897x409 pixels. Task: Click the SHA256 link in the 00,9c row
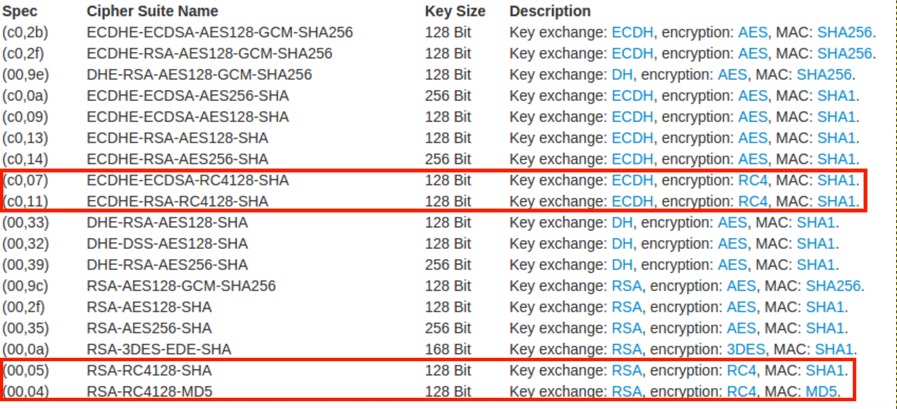pos(834,286)
